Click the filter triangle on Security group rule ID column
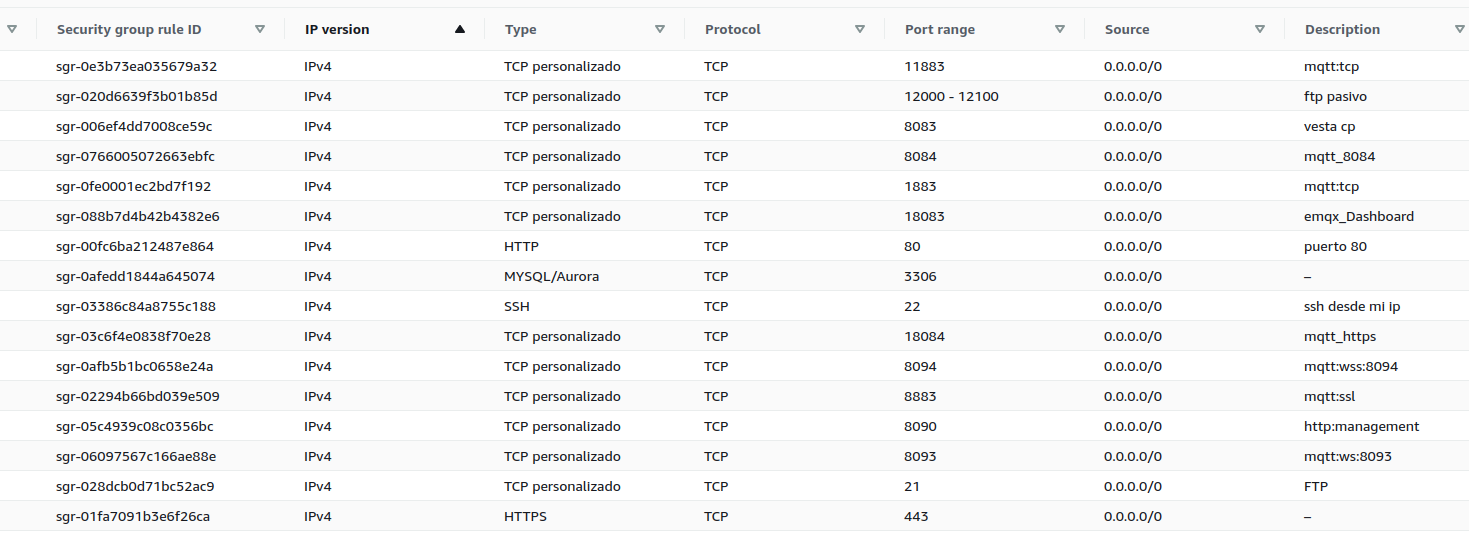Image resolution: width=1469 pixels, height=535 pixels. (x=260, y=29)
